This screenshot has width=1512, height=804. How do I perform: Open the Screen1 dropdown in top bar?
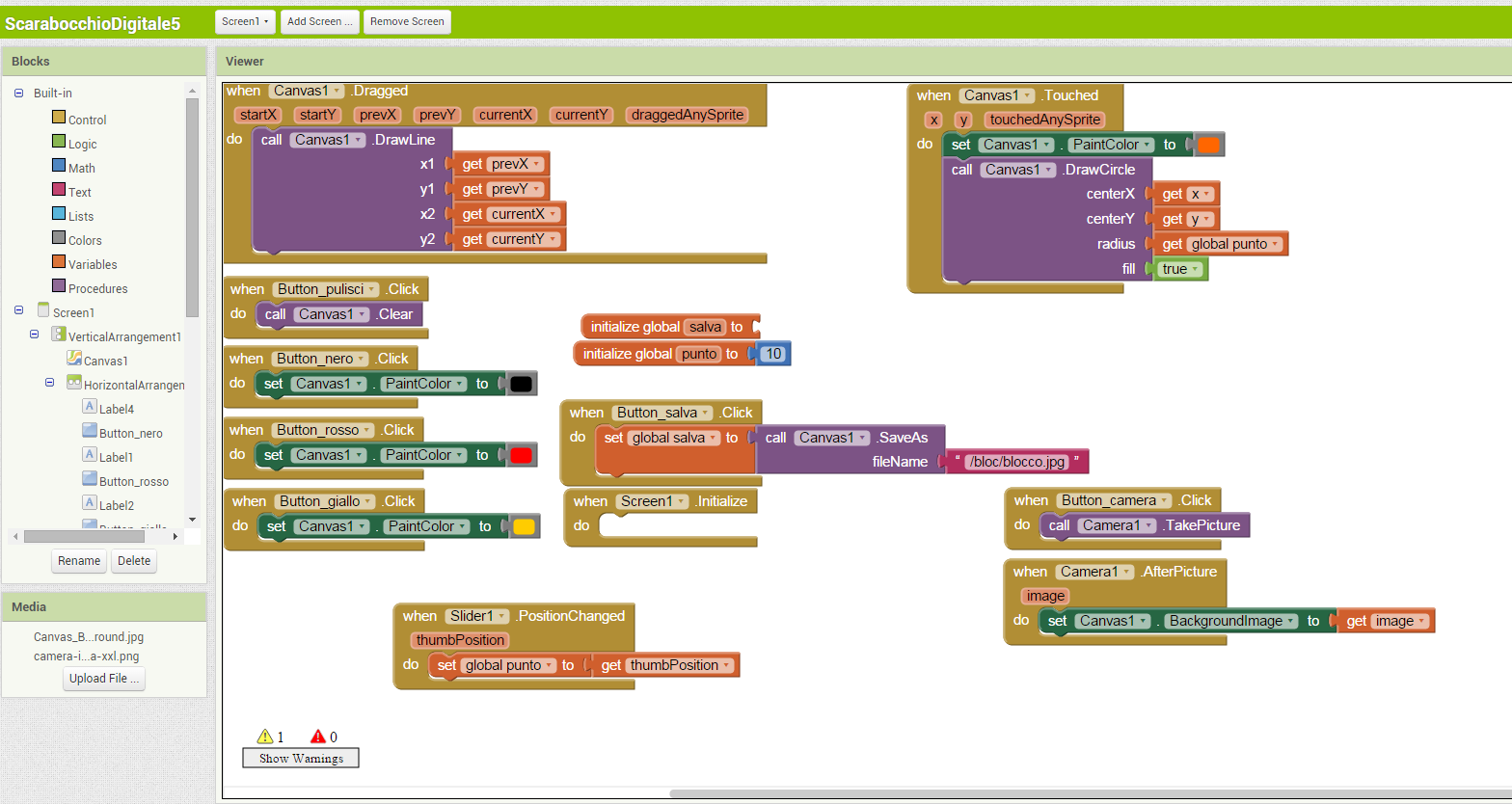(246, 21)
